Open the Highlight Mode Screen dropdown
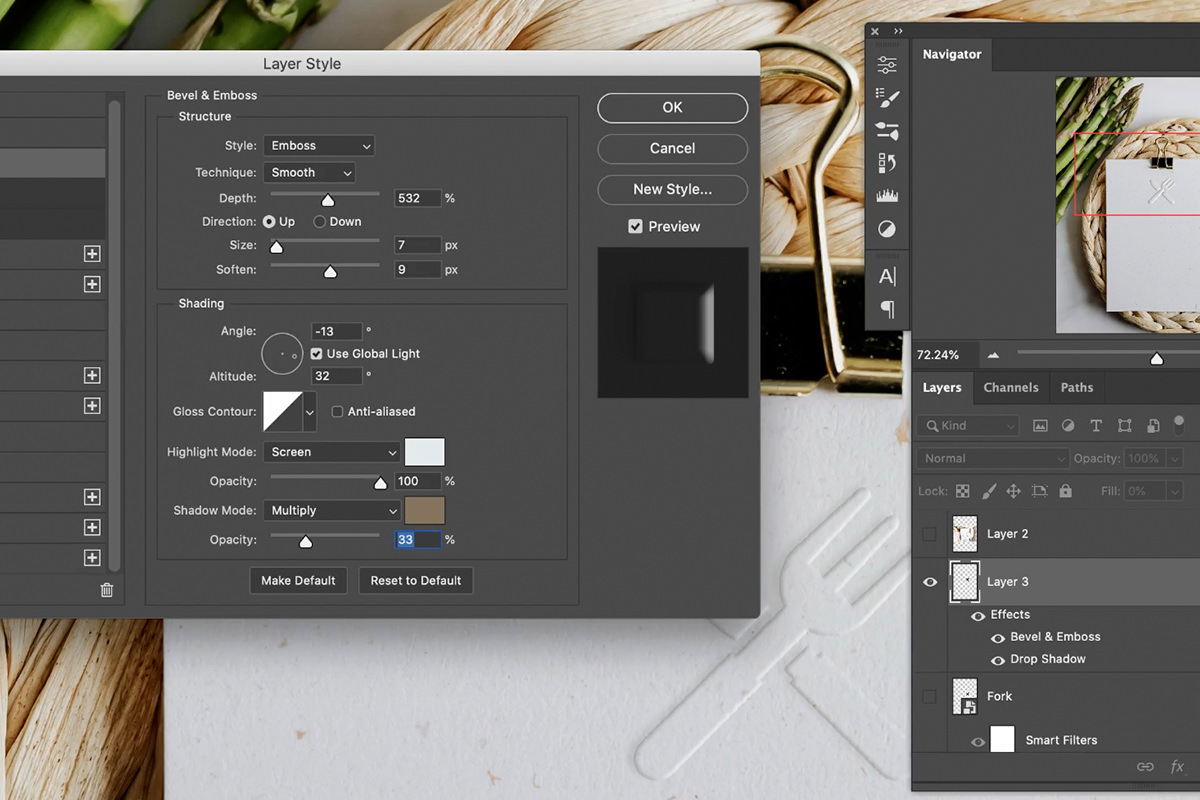Viewport: 1200px width, 800px height. 331,452
